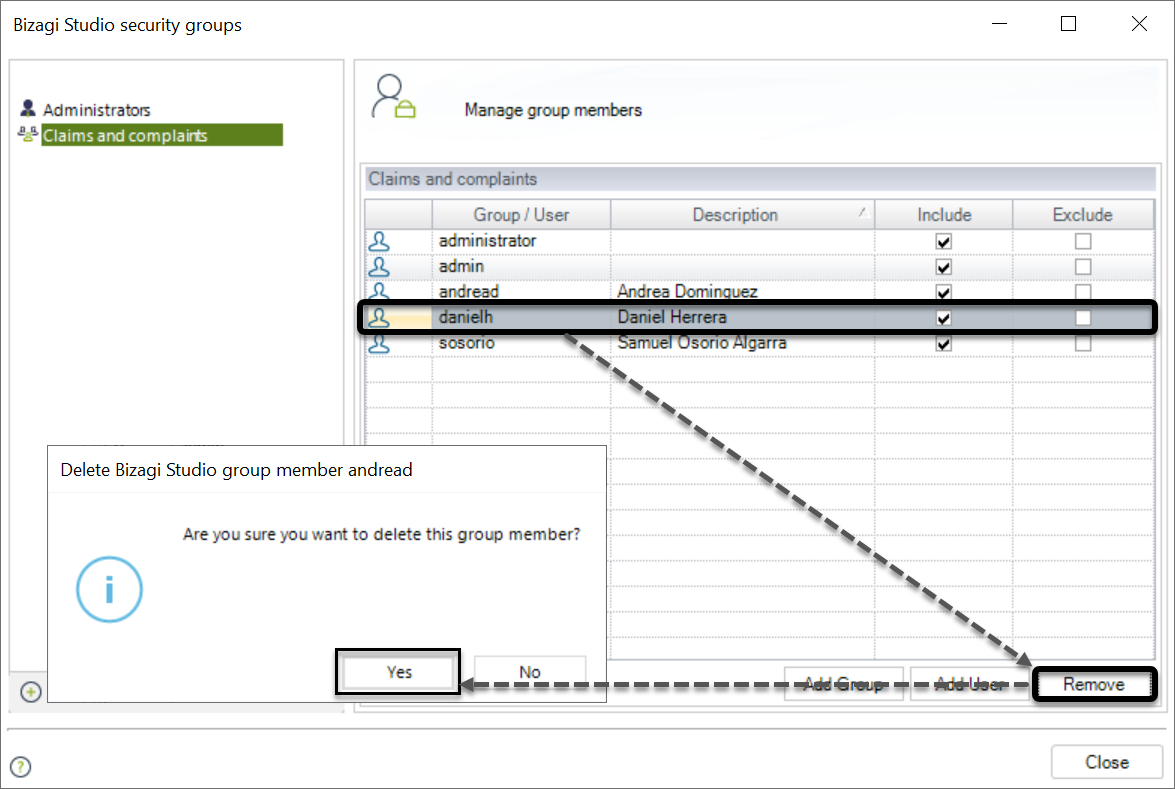Click the Add User button
The image size is (1175, 789).
pos(969,684)
